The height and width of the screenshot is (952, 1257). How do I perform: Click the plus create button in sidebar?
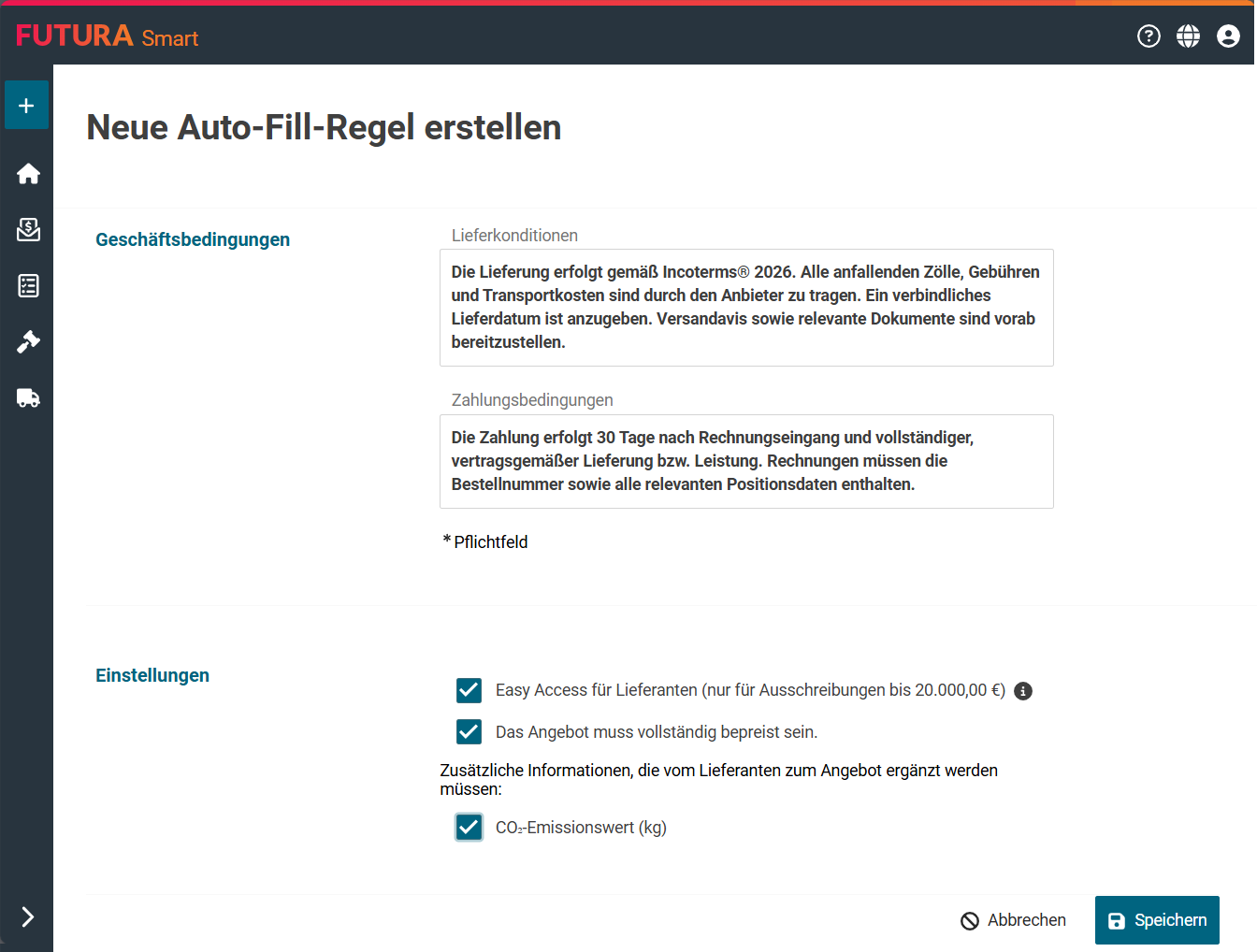[x=26, y=106]
